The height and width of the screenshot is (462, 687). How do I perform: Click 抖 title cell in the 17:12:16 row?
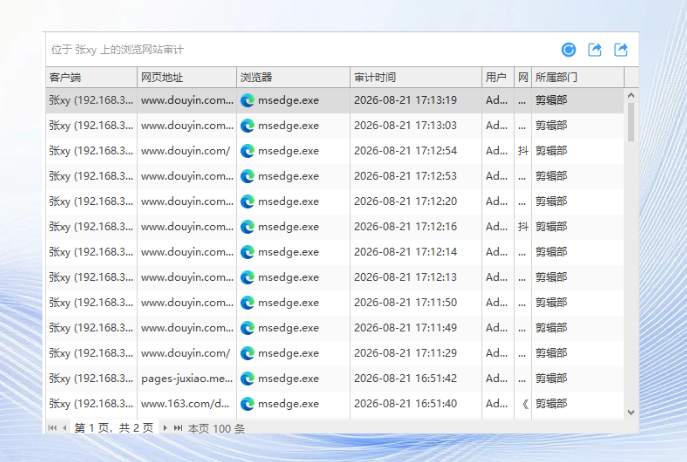coord(523,227)
